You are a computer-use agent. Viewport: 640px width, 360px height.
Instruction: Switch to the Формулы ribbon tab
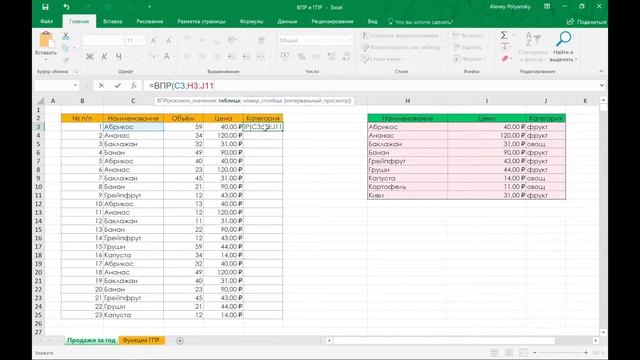coord(251,21)
